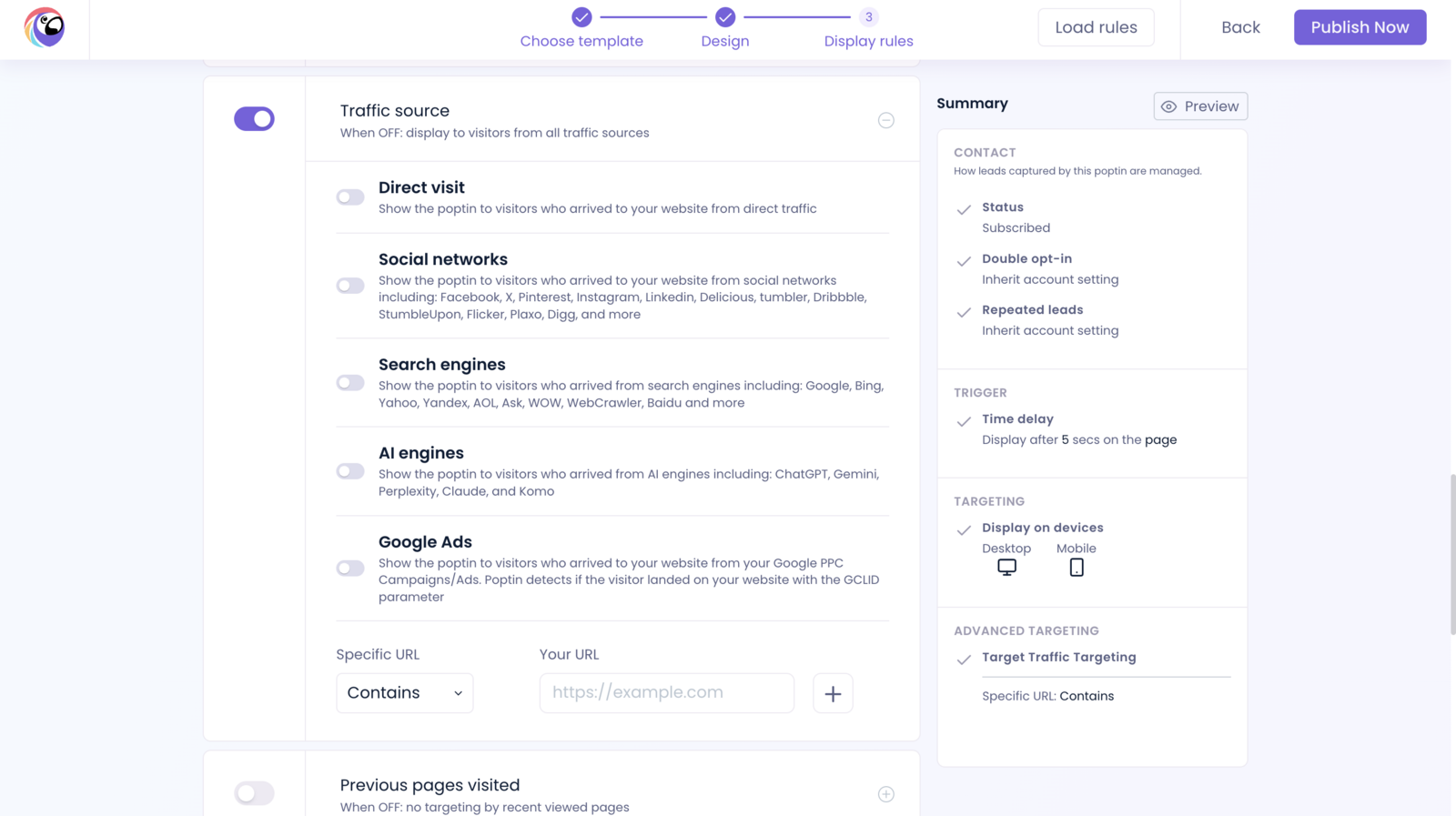Click the plus button to add URL
This screenshot has height=816, width=1456.
[833, 693]
